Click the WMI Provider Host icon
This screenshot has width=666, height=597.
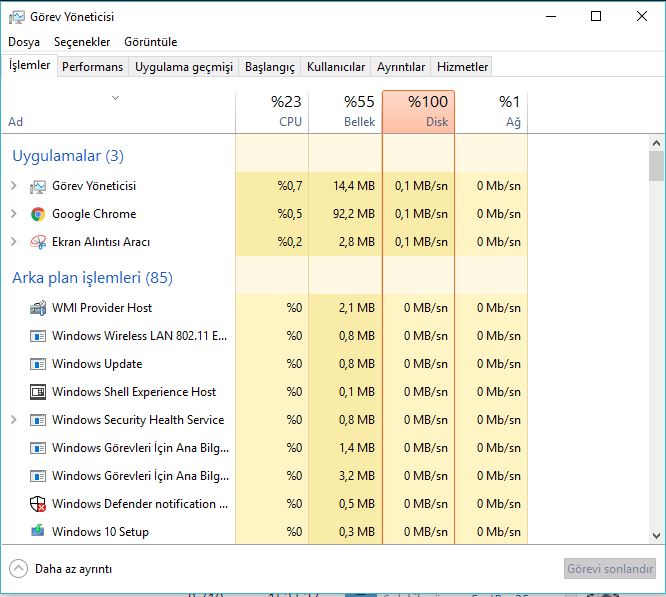pyautogui.click(x=38, y=308)
